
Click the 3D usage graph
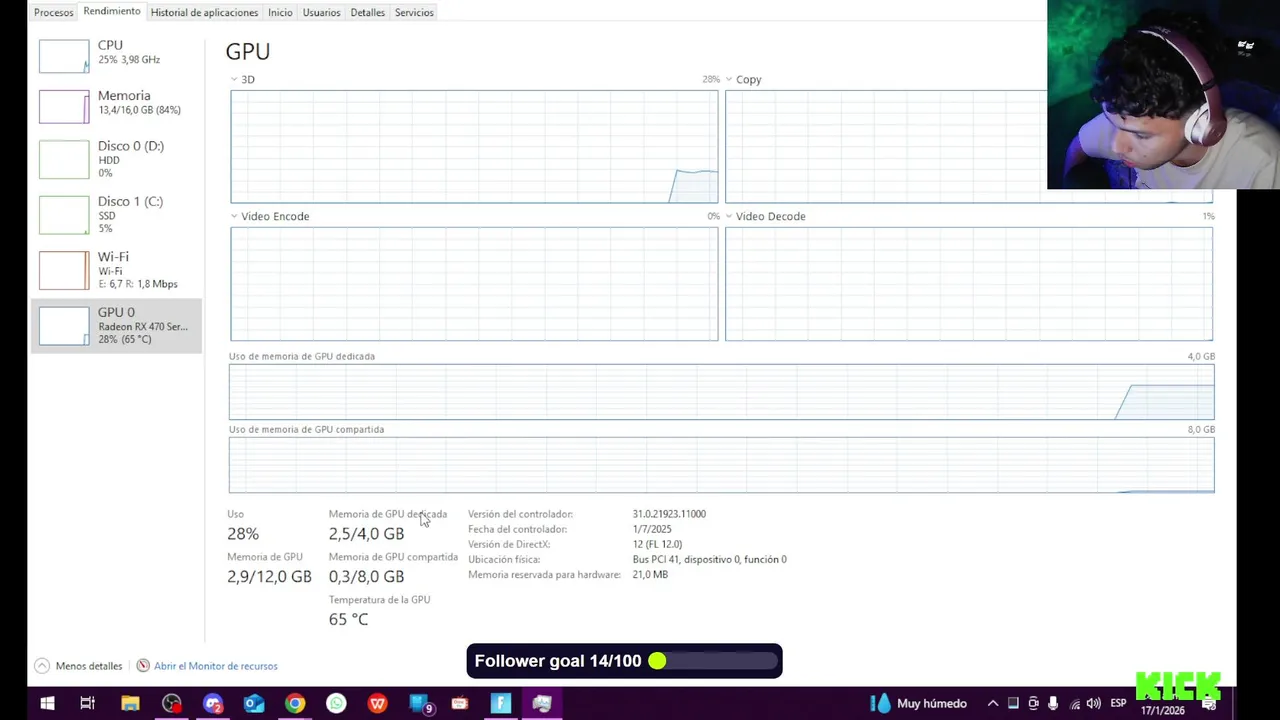pyautogui.click(x=474, y=147)
